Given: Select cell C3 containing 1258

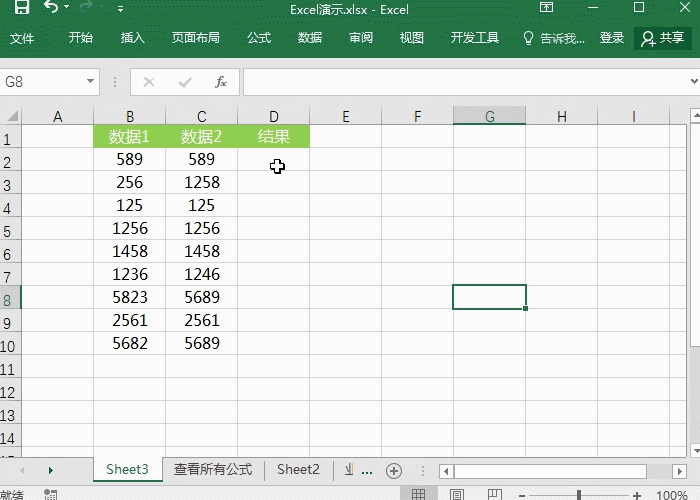Looking at the screenshot, I should tap(201, 182).
